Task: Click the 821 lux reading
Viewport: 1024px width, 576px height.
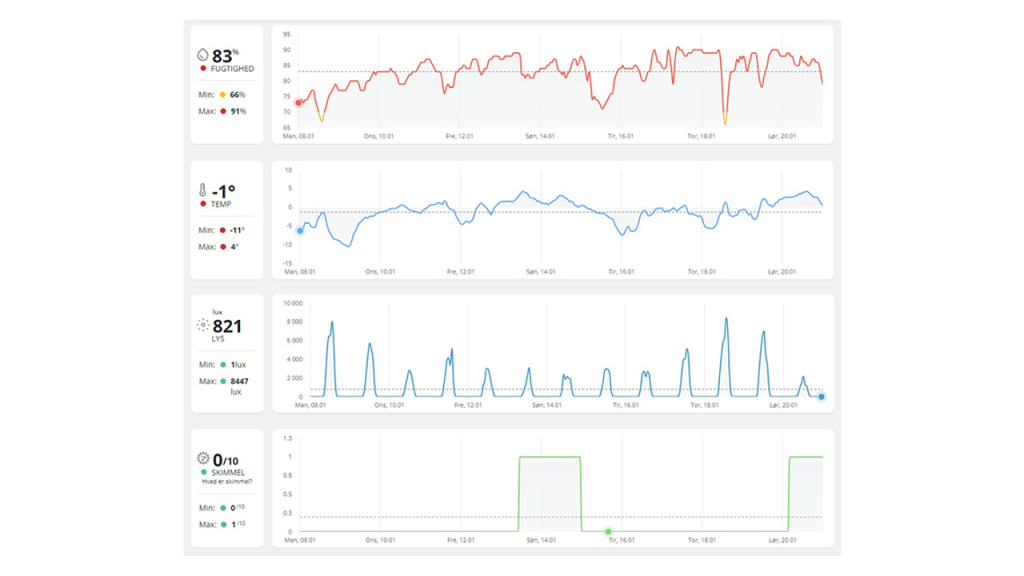Action: coord(227,326)
